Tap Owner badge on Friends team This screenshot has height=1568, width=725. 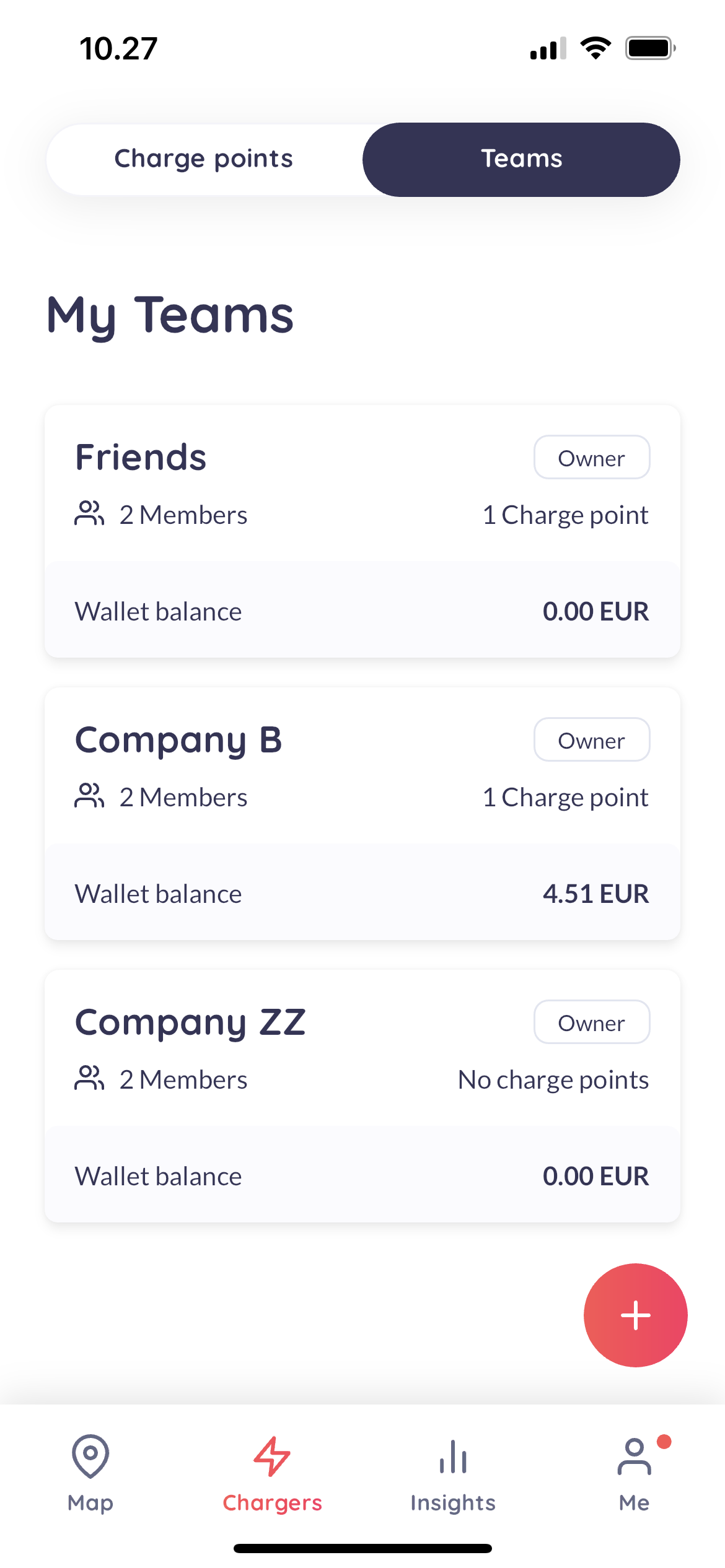pos(592,458)
